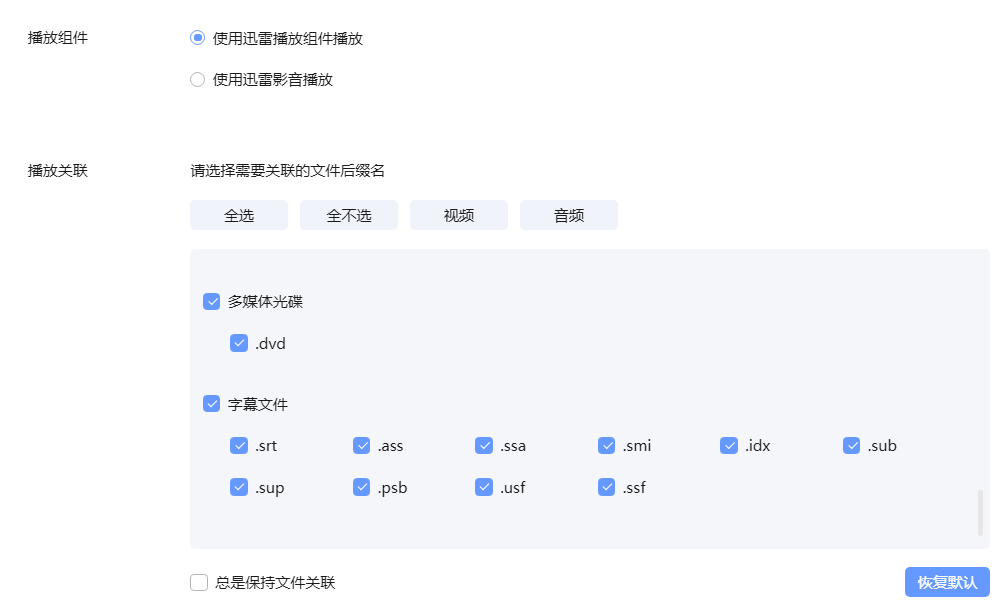The image size is (1004, 613).
Task: Toggle the .sup checkbox
Action: coord(239,487)
